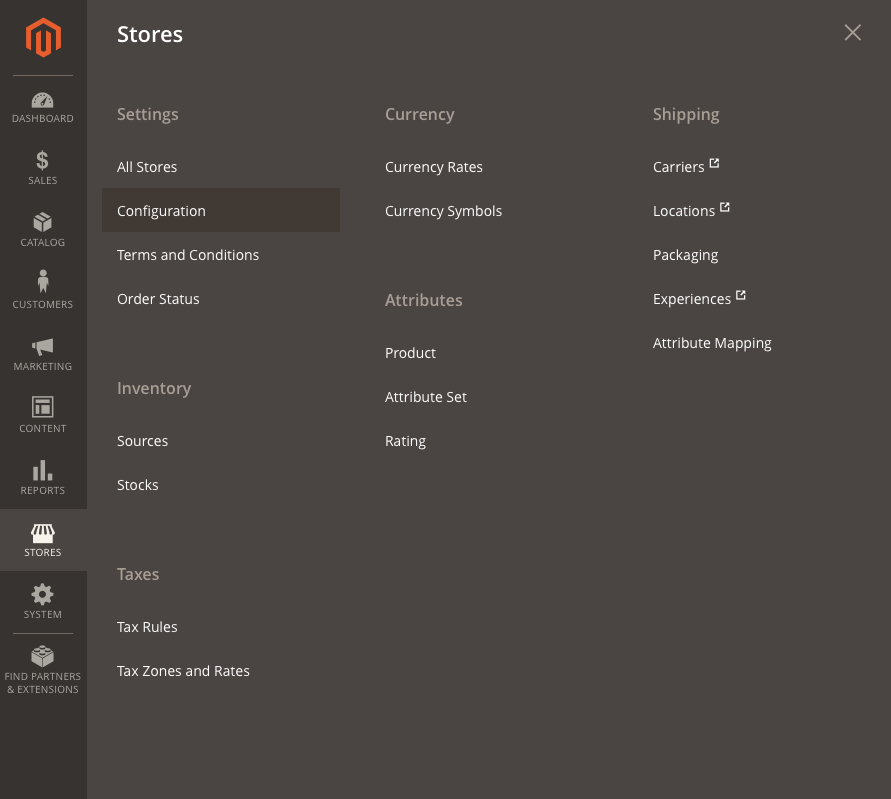Open the Marketing megaphone icon
The height and width of the screenshot is (799, 891).
tap(43, 346)
